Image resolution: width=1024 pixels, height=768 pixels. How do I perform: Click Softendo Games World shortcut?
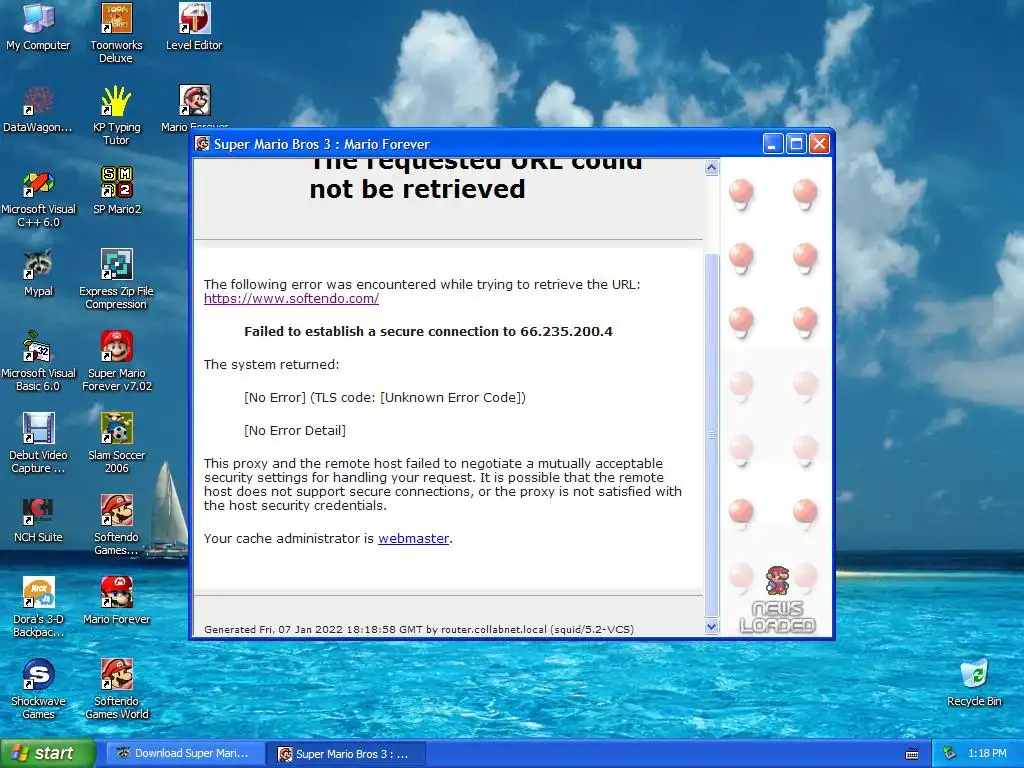point(116,675)
